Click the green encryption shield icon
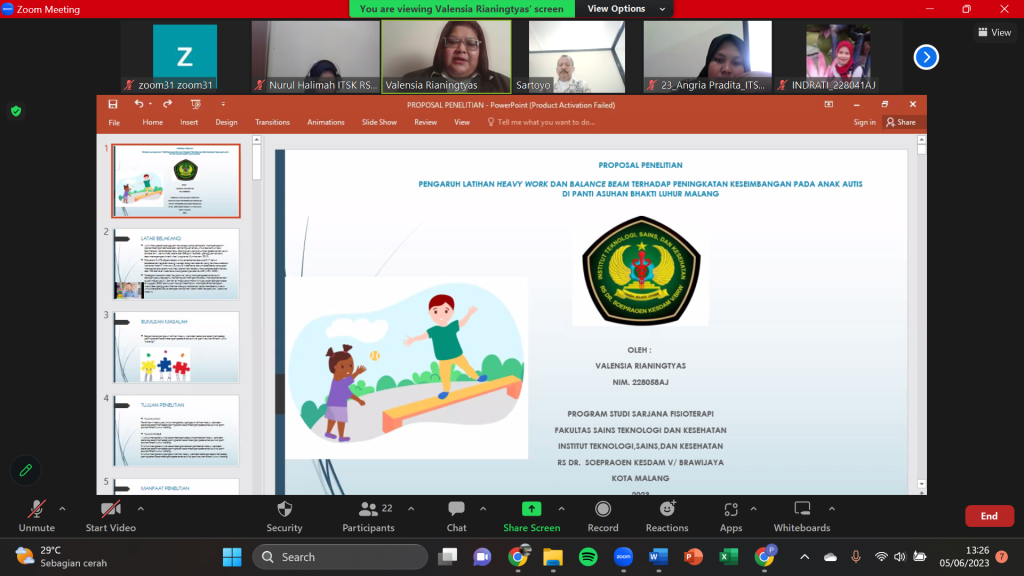 point(16,111)
